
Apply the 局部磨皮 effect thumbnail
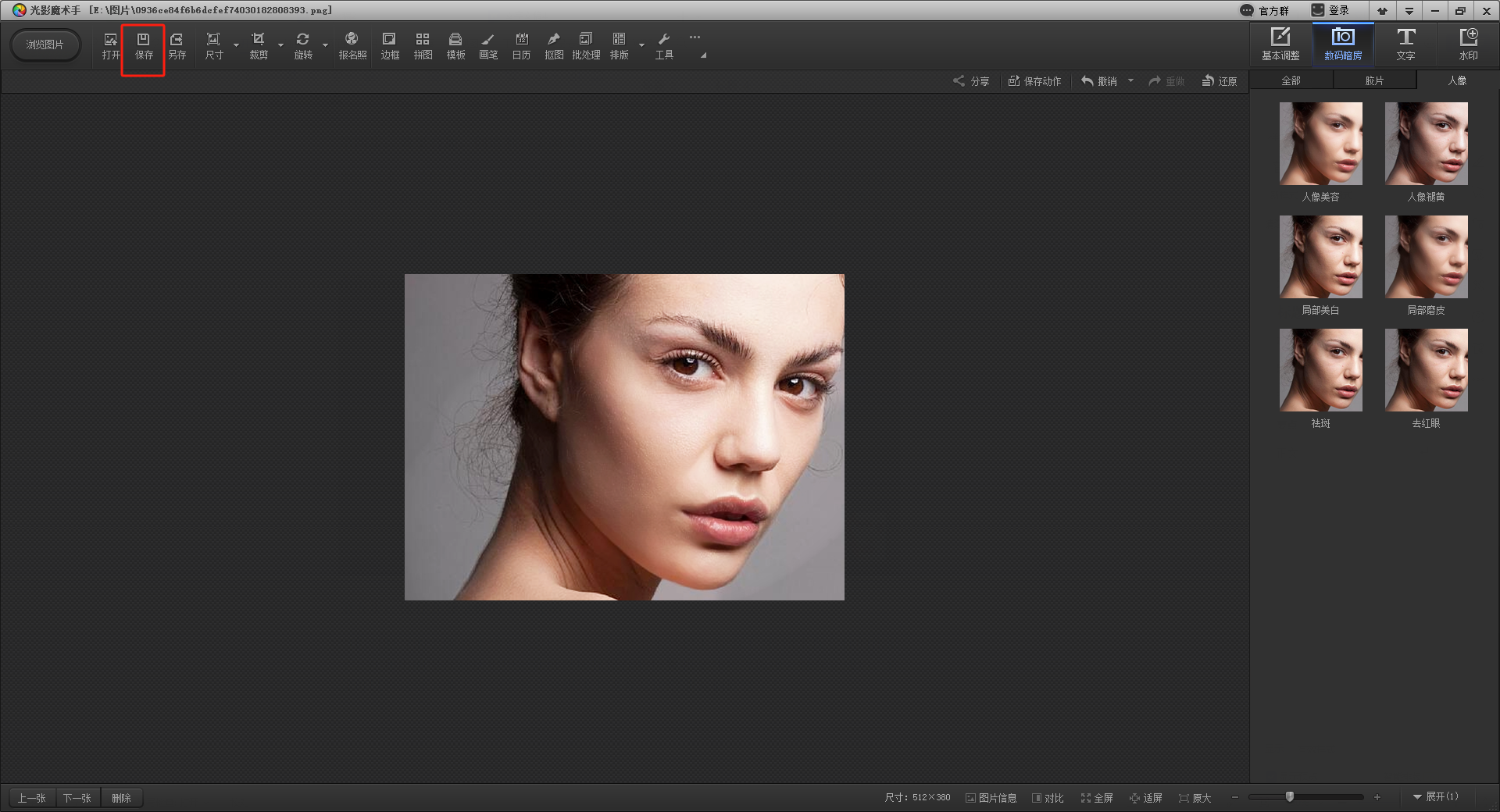[x=1426, y=257]
